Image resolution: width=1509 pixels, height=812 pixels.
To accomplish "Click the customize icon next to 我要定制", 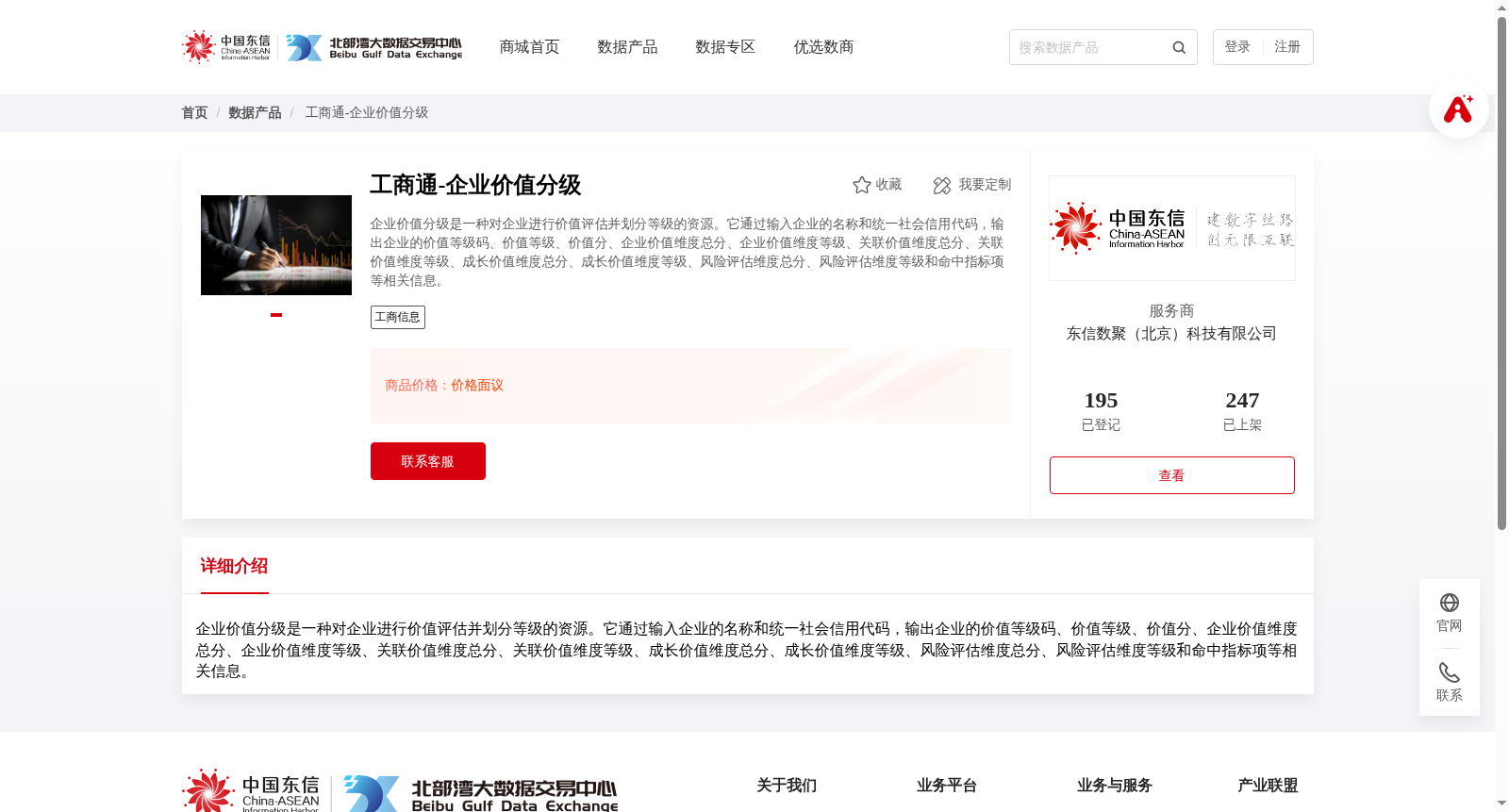I will 941,185.
